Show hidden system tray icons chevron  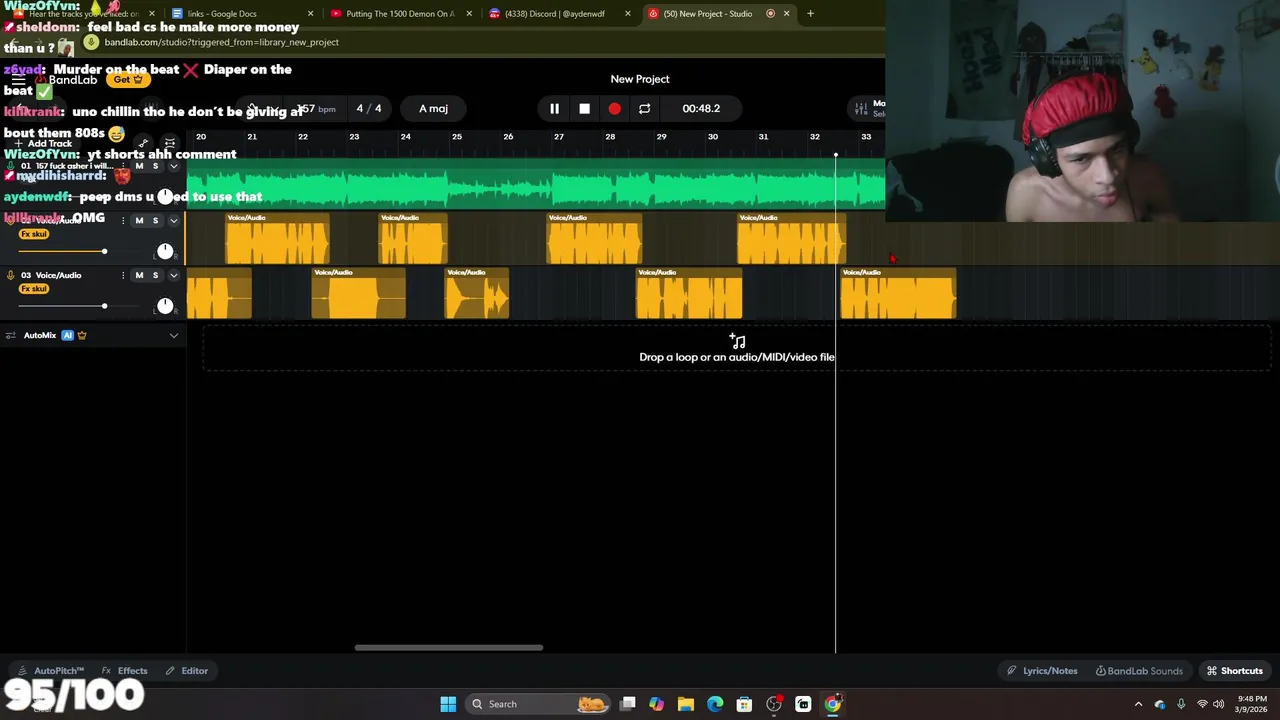(1138, 704)
